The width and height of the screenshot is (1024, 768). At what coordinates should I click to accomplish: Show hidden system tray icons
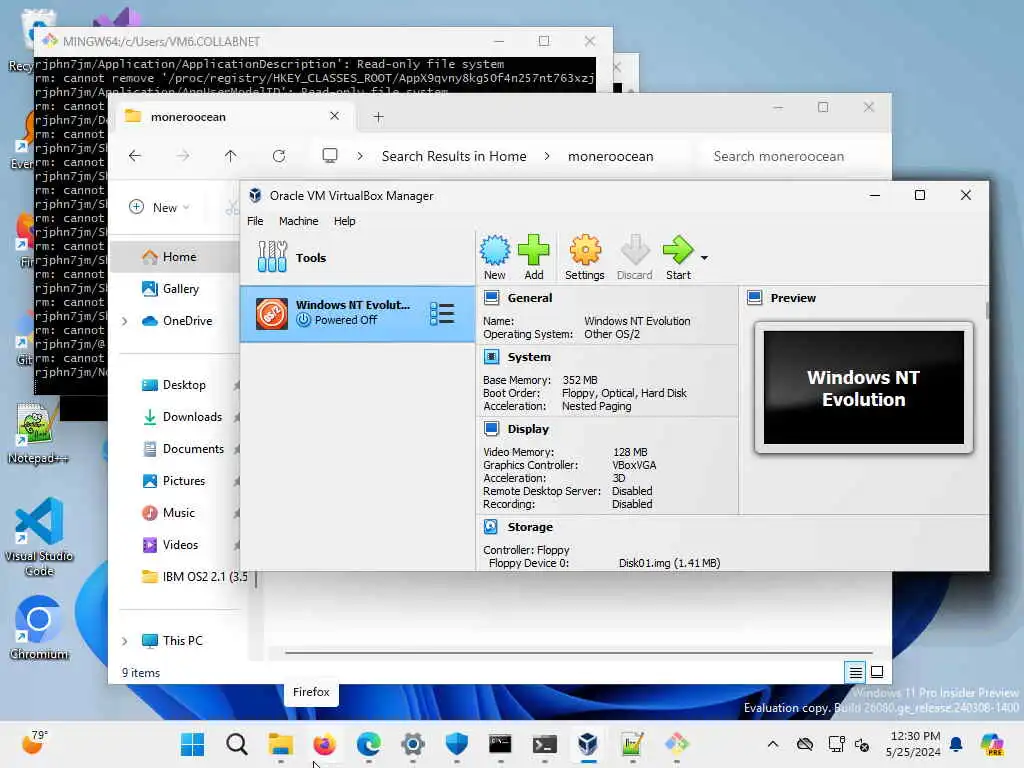click(773, 744)
